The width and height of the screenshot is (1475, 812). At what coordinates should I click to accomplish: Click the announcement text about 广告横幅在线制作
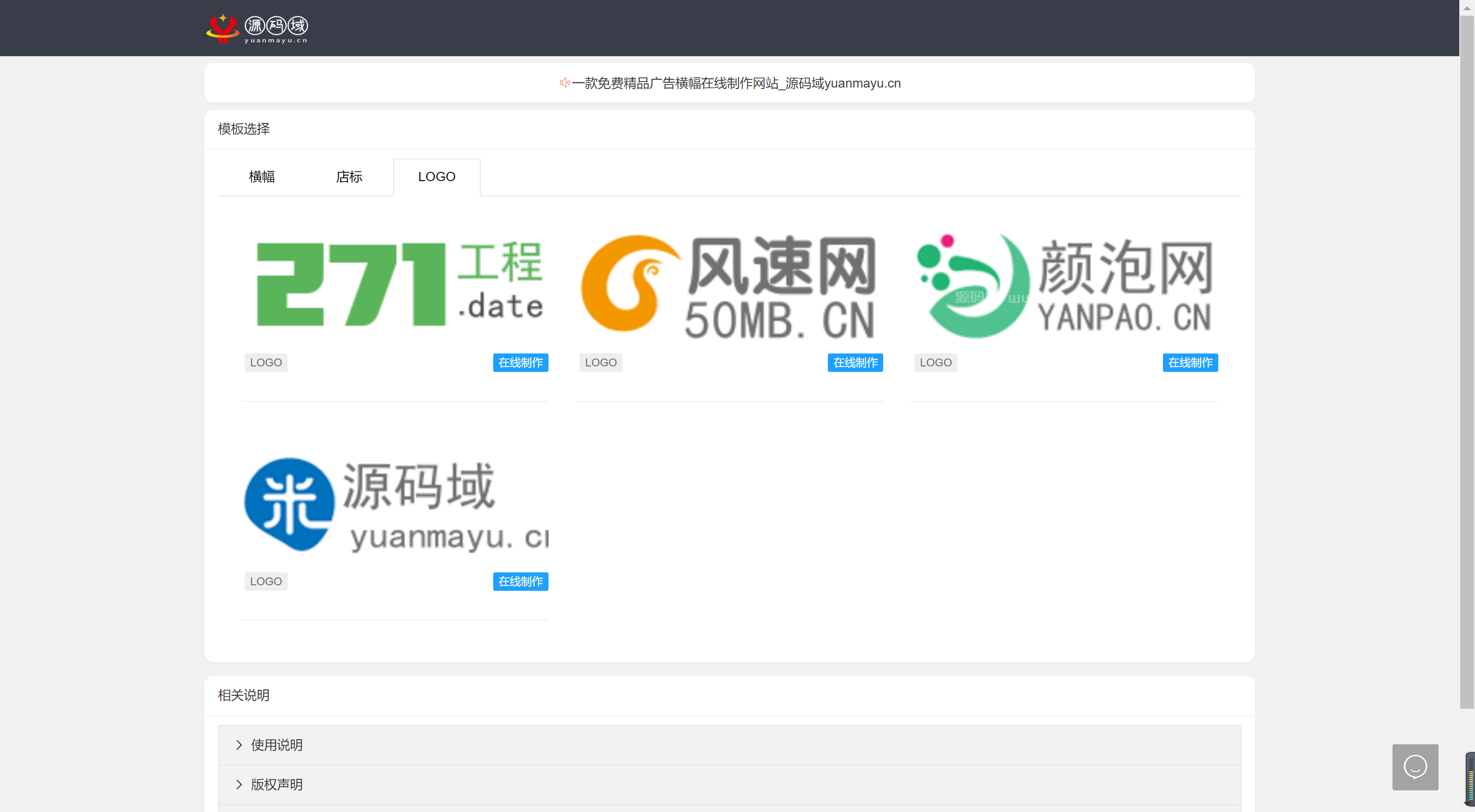736,83
